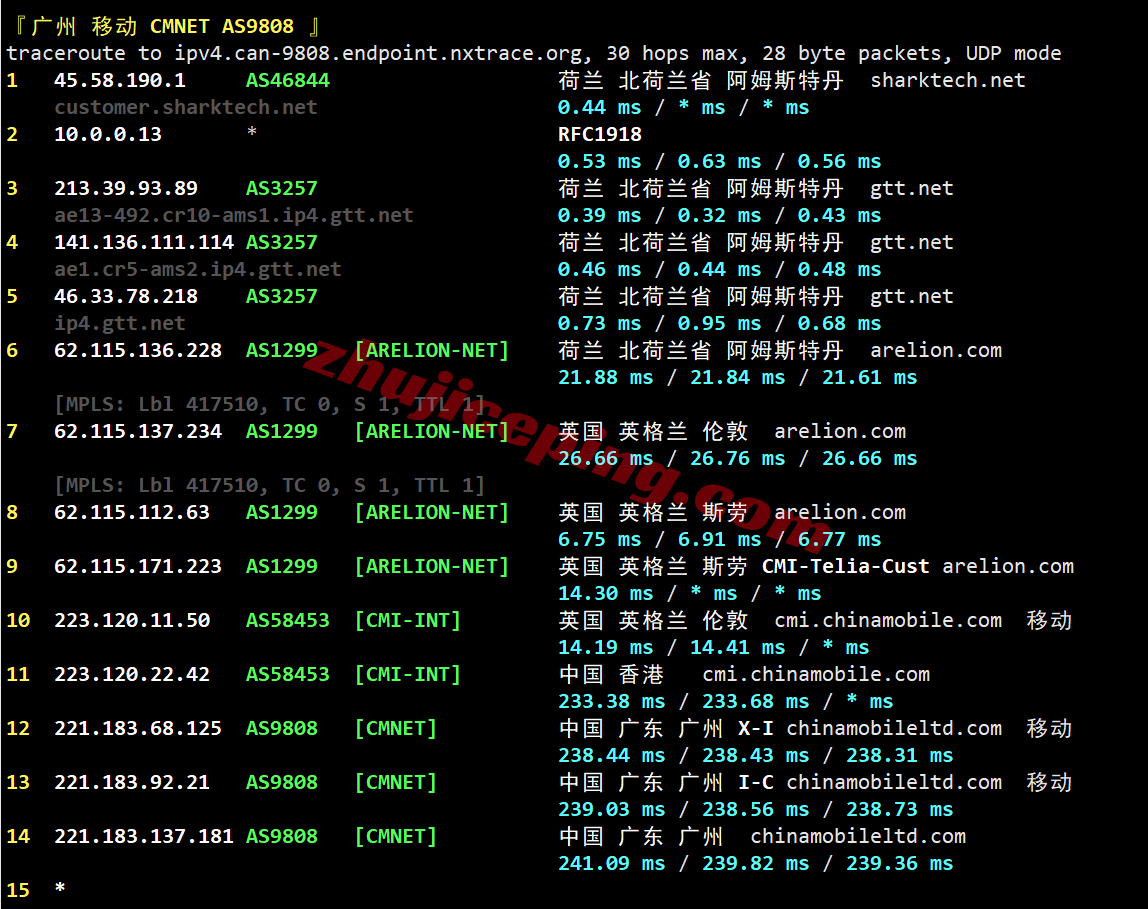Select the 21.88 ms latency value

click(605, 378)
